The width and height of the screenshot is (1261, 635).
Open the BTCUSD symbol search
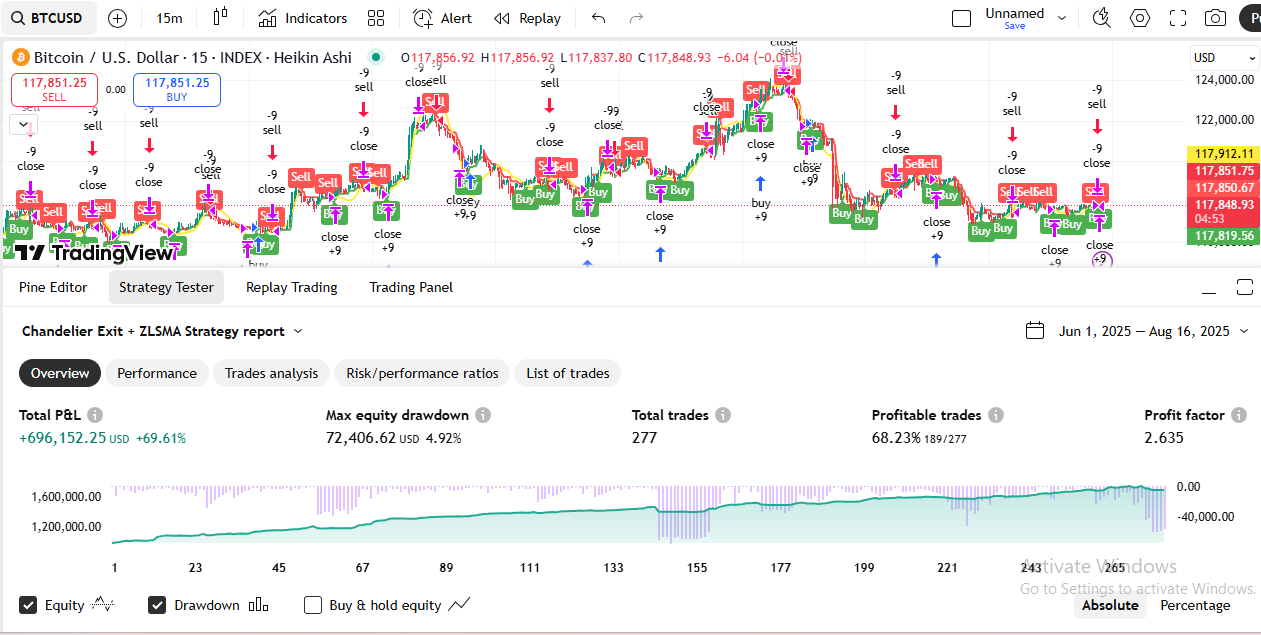pyautogui.click(x=49, y=18)
